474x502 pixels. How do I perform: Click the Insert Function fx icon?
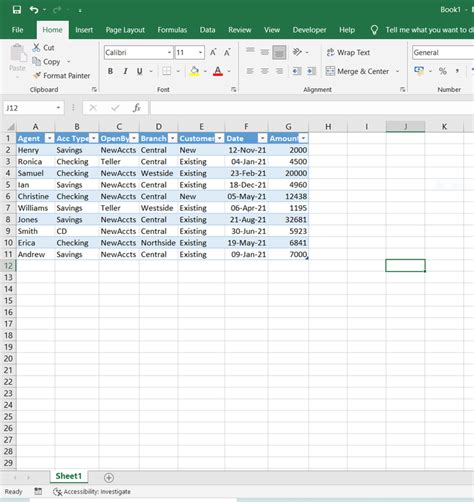pyautogui.click(x=137, y=108)
